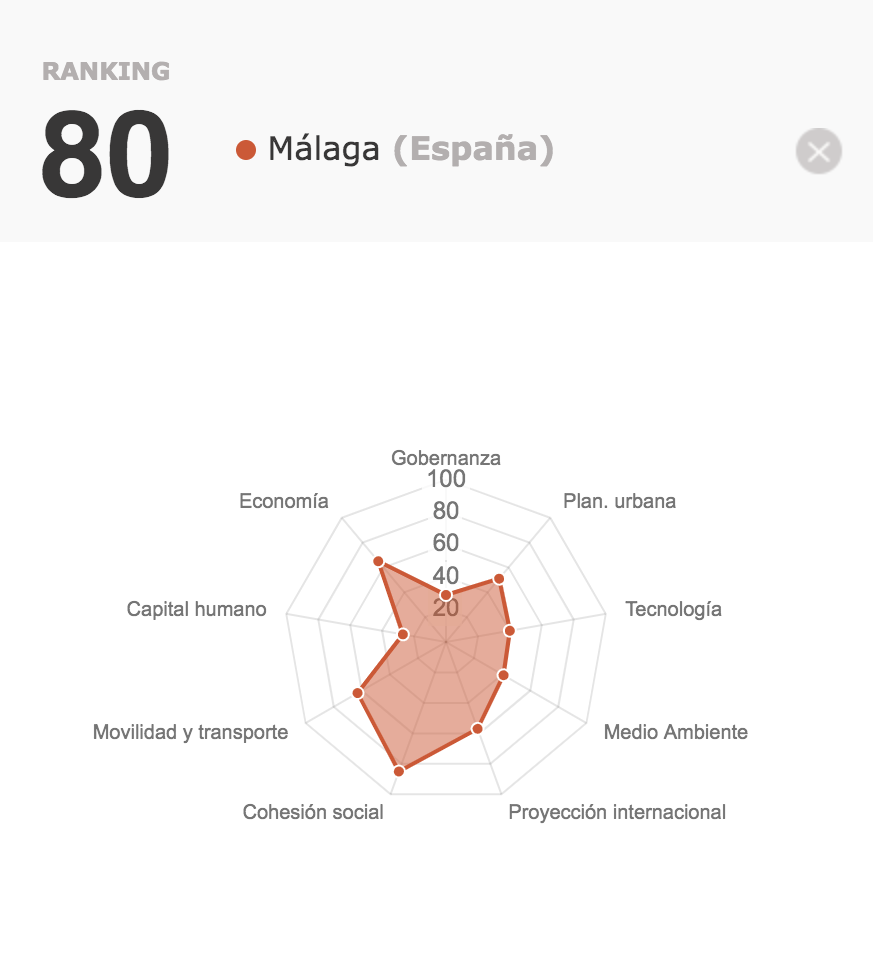Select the Cohesión social data point
The width and height of the screenshot is (873, 979).
[x=399, y=771]
